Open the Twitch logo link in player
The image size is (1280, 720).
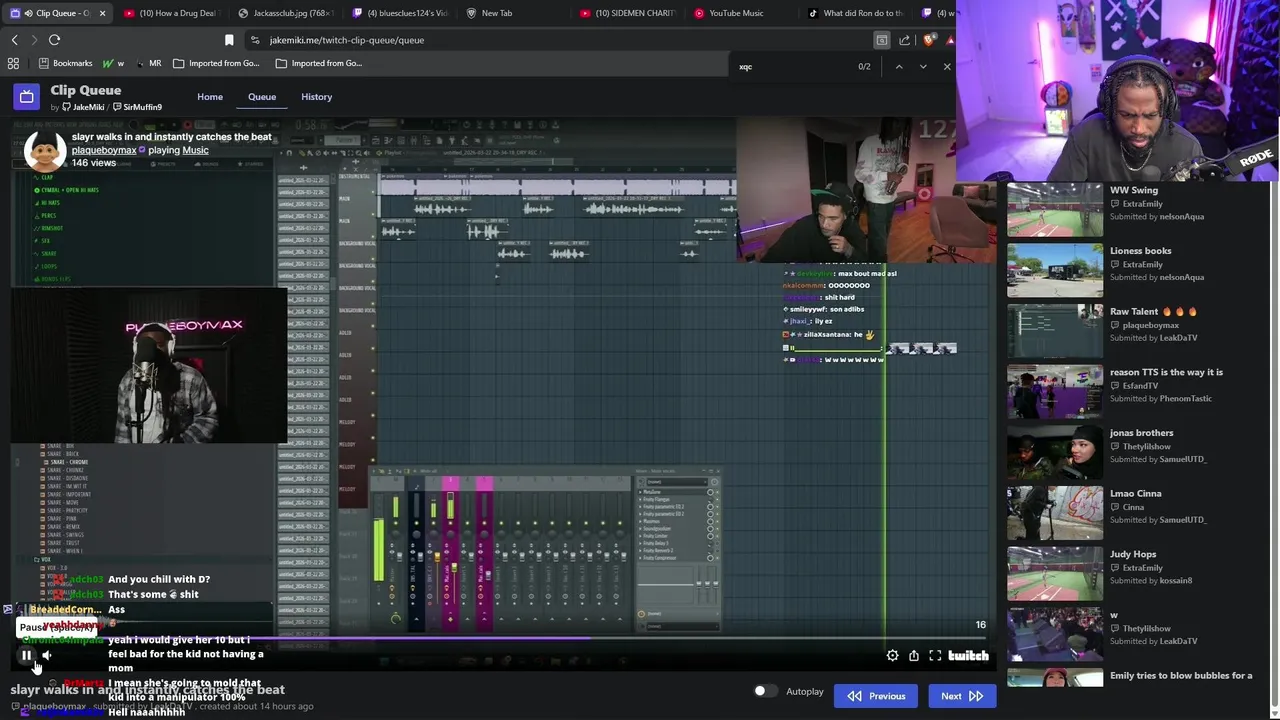[x=968, y=655]
